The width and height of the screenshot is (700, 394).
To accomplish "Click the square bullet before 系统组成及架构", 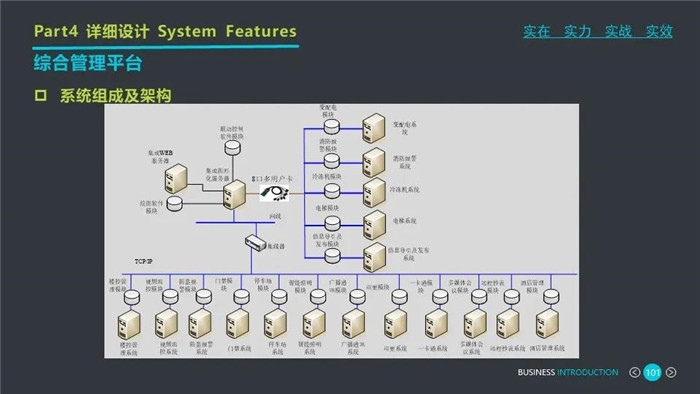I will pyautogui.click(x=41, y=95).
